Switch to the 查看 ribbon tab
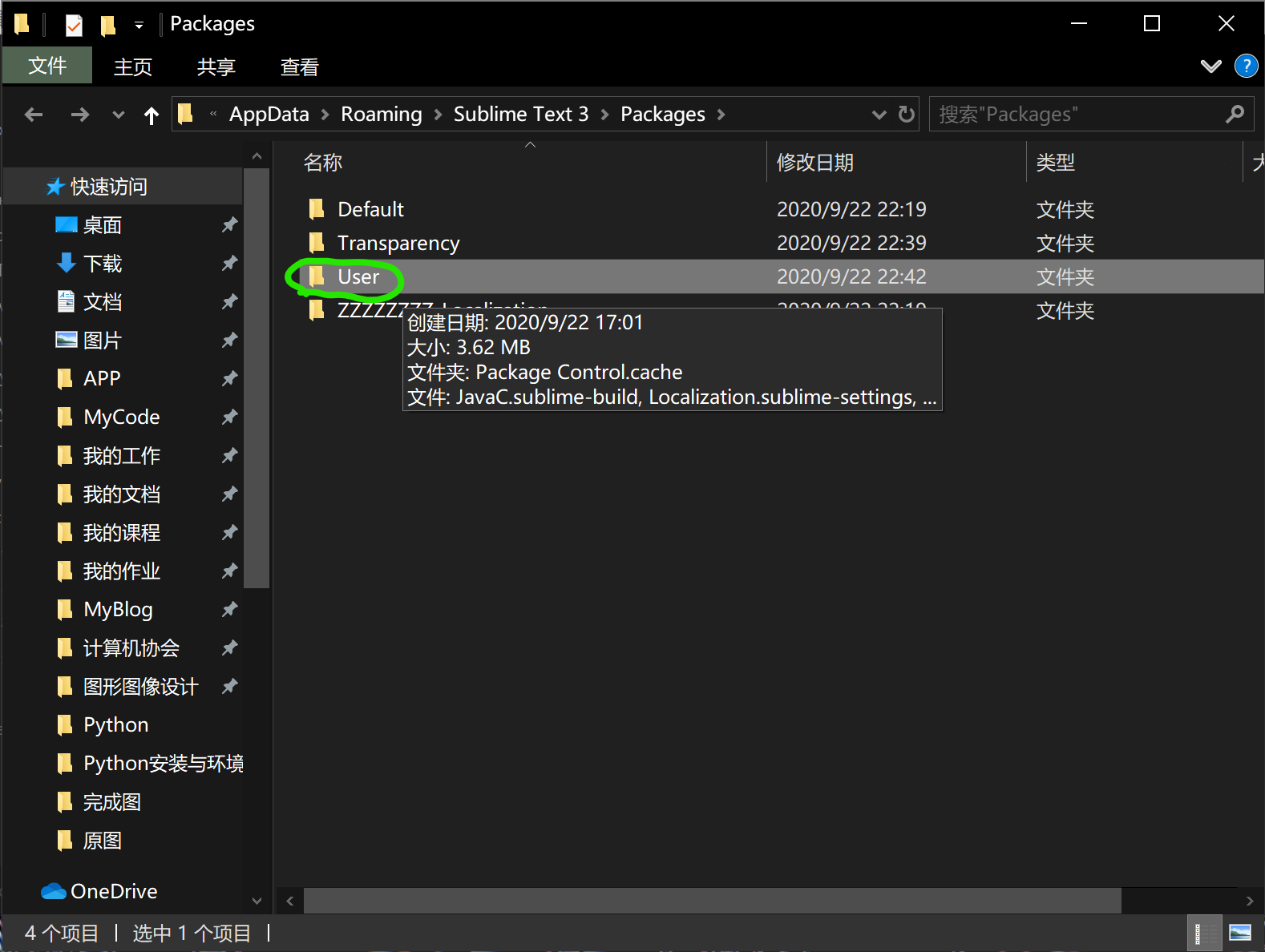 (300, 67)
